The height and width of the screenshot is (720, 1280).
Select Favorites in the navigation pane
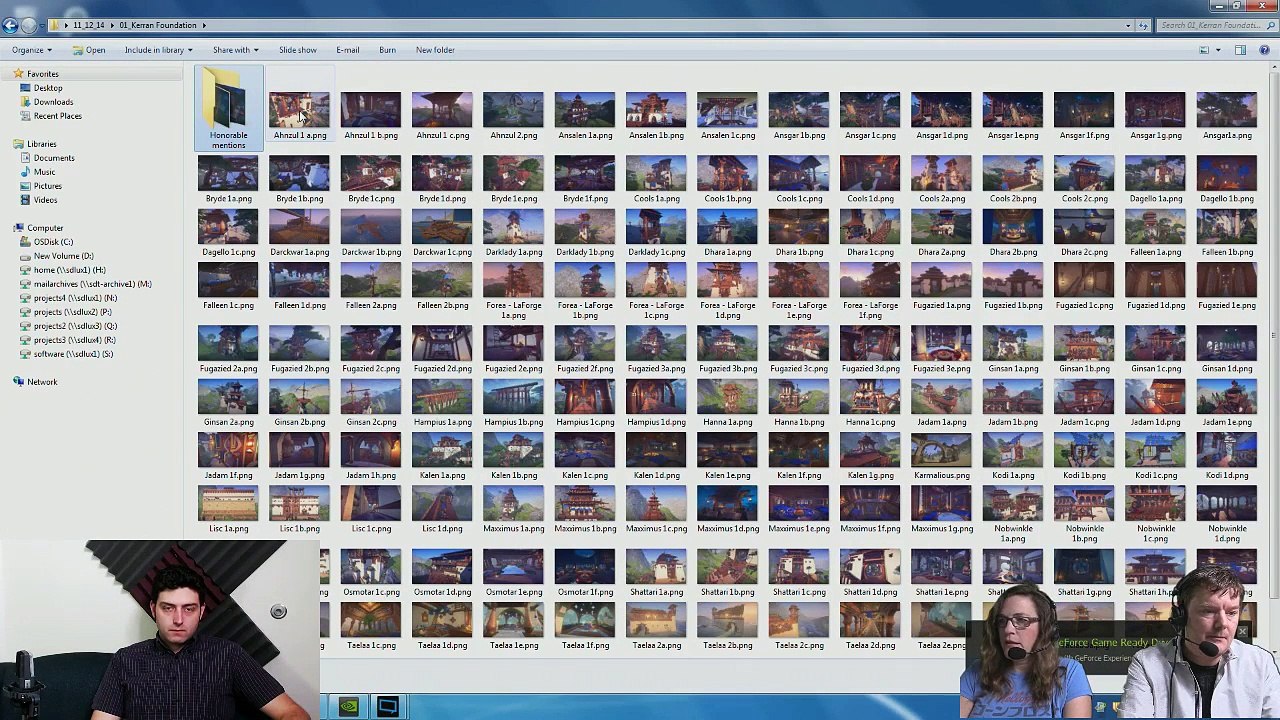pyautogui.click(x=43, y=74)
